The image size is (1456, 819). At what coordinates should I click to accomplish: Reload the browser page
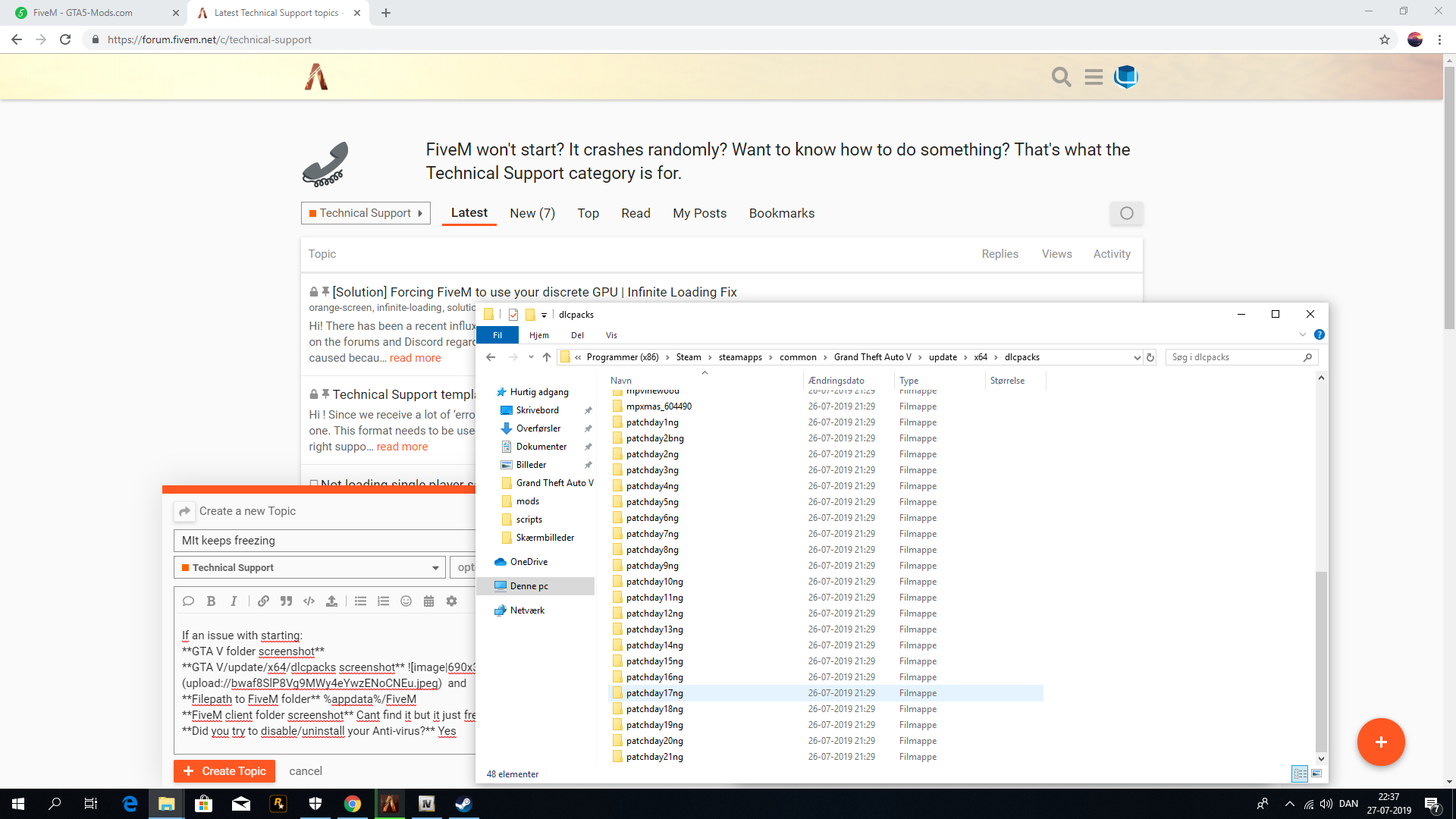click(x=65, y=39)
